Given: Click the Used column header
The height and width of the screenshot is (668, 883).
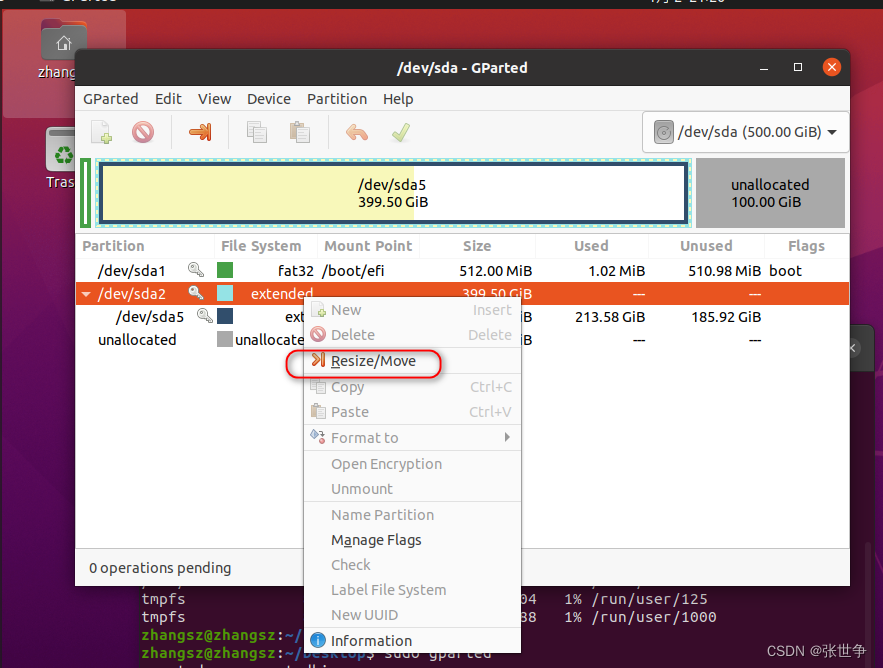Looking at the screenshot, I should click(591, 246).
